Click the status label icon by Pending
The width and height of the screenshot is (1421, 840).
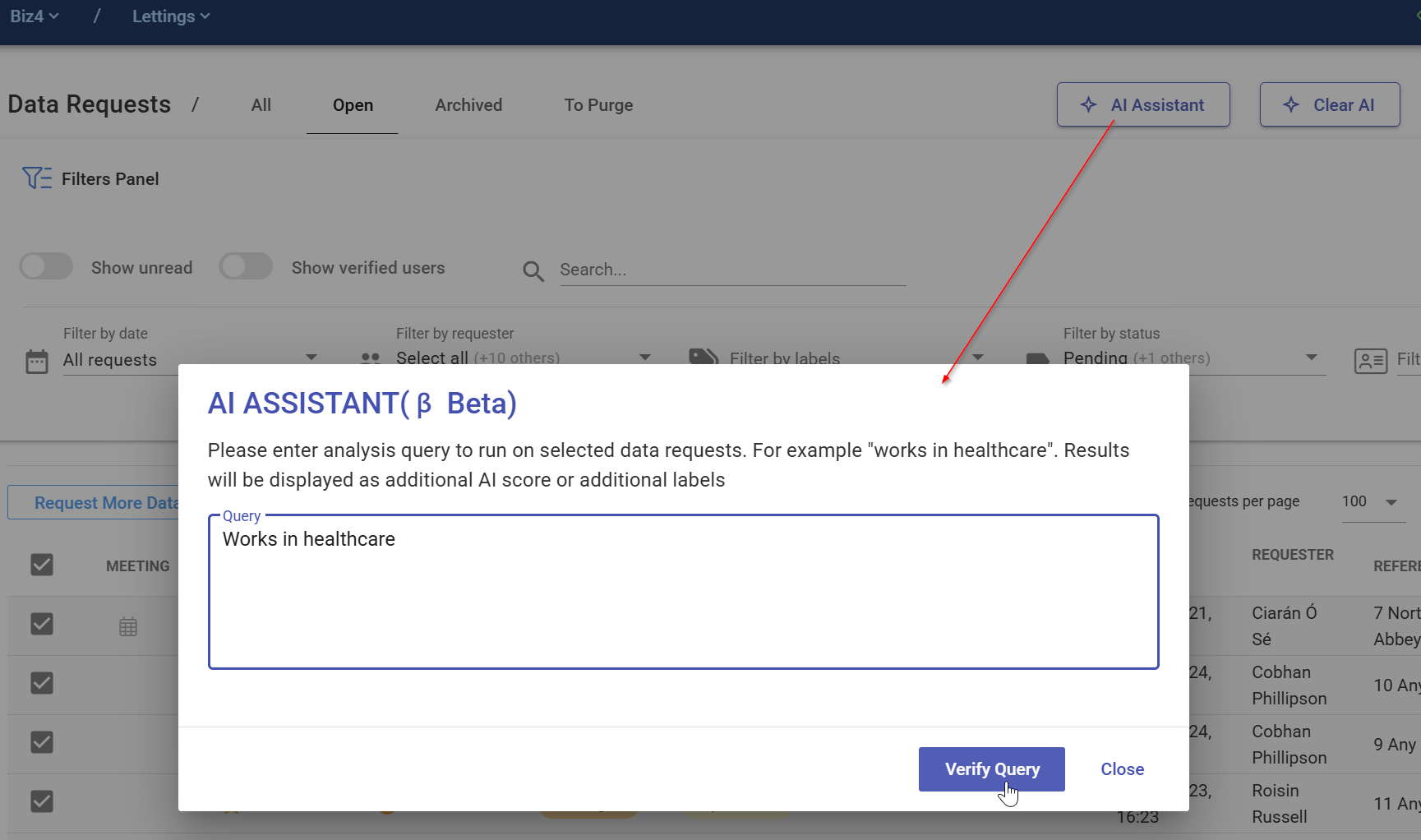tap(1037, 358)
